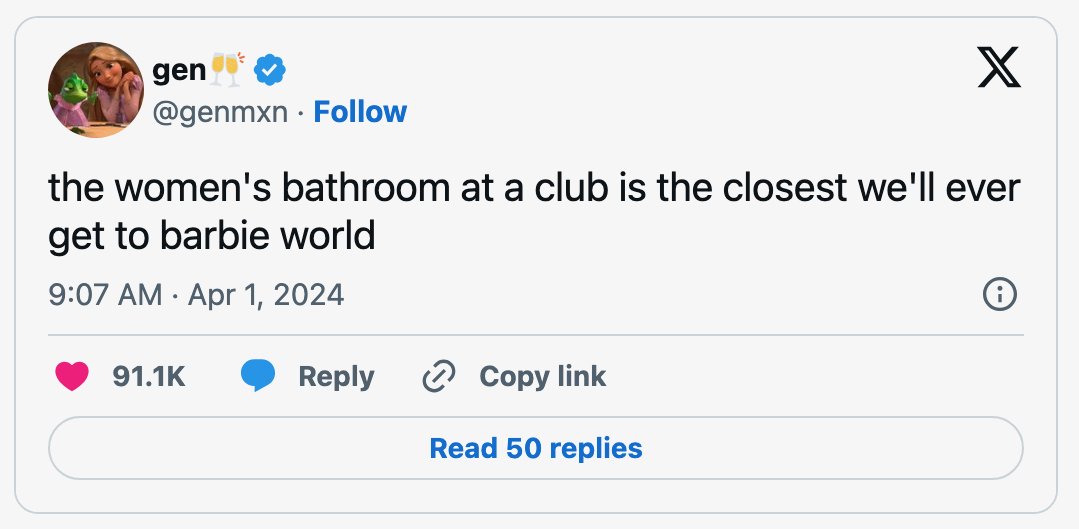Choose the Copy link text

pyautogui.click(x=542, y=377)
